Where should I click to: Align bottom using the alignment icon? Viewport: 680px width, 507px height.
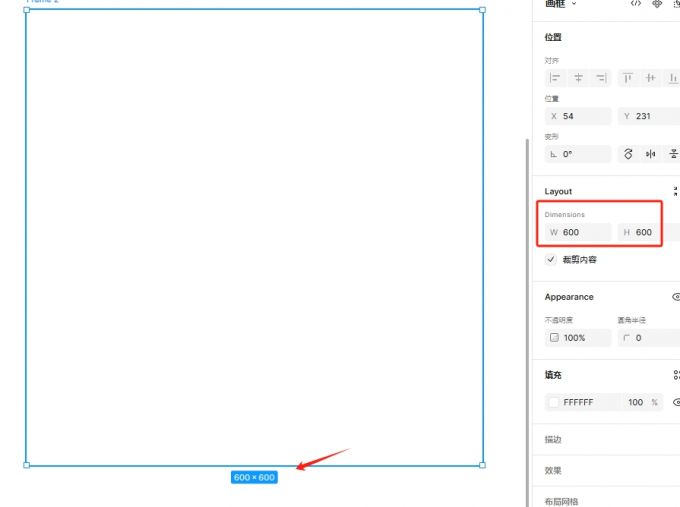[673, 78]
